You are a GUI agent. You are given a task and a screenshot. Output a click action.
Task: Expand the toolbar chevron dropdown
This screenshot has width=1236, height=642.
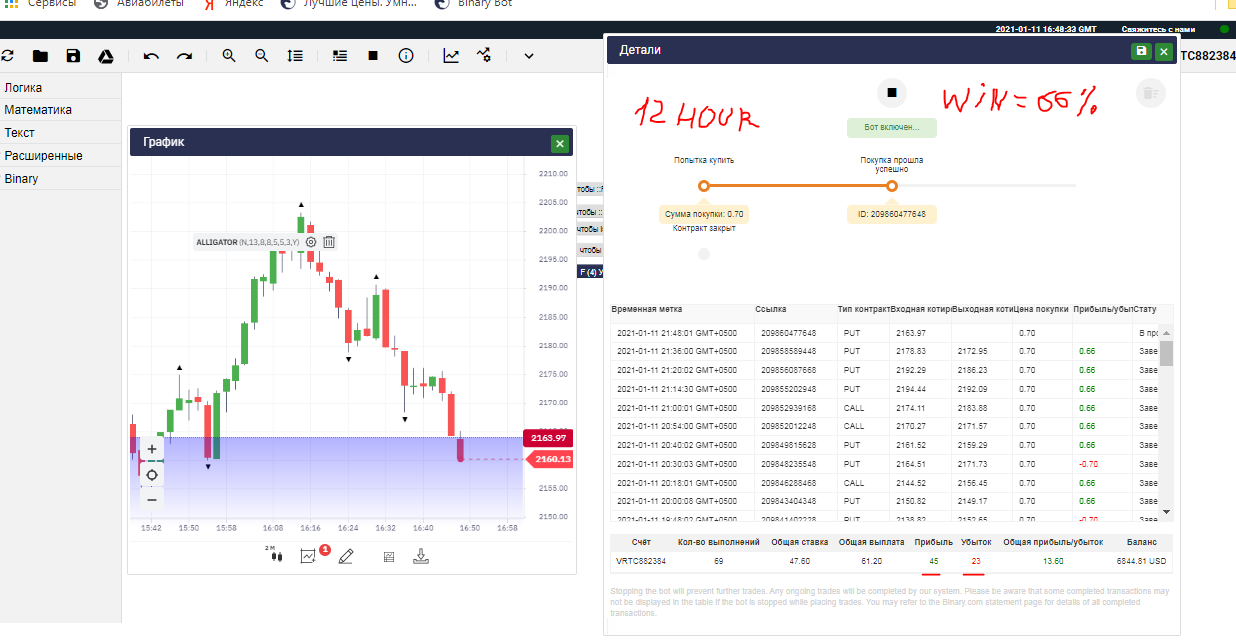528,56
